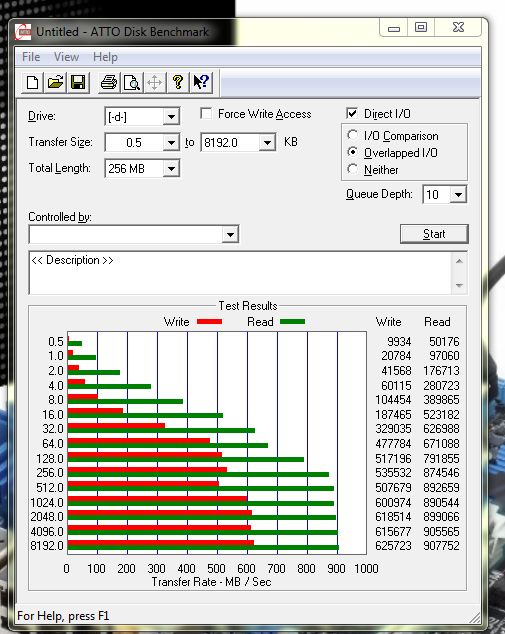The width and height of the screenshot is (505, 634).
Task: Open a saved benchmark file icon
Action: pos(55,82)
